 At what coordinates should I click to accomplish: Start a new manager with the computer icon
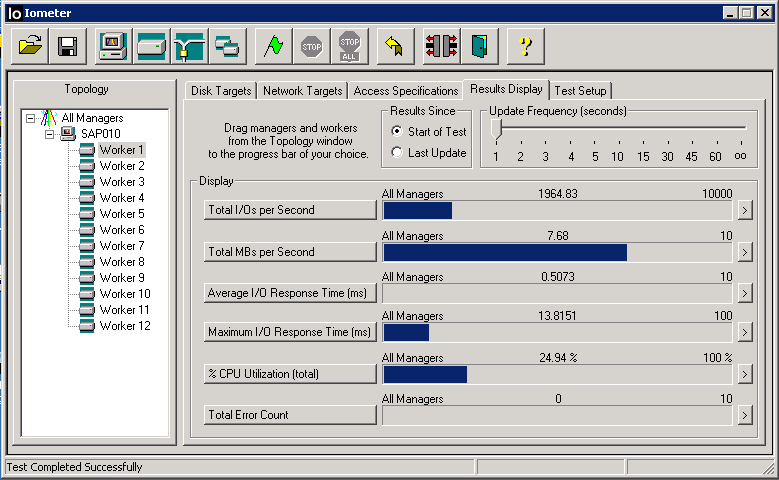pyautogui.click(x=113, y=47)
